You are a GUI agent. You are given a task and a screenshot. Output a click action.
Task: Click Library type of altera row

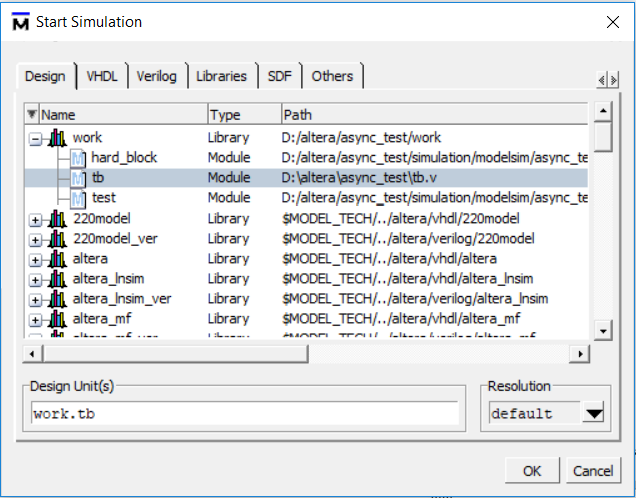[x=228, y=259]
